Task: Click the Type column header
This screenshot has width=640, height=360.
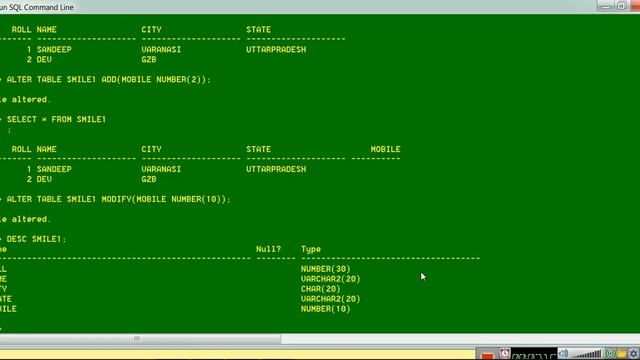Action: tap(311, 249)
